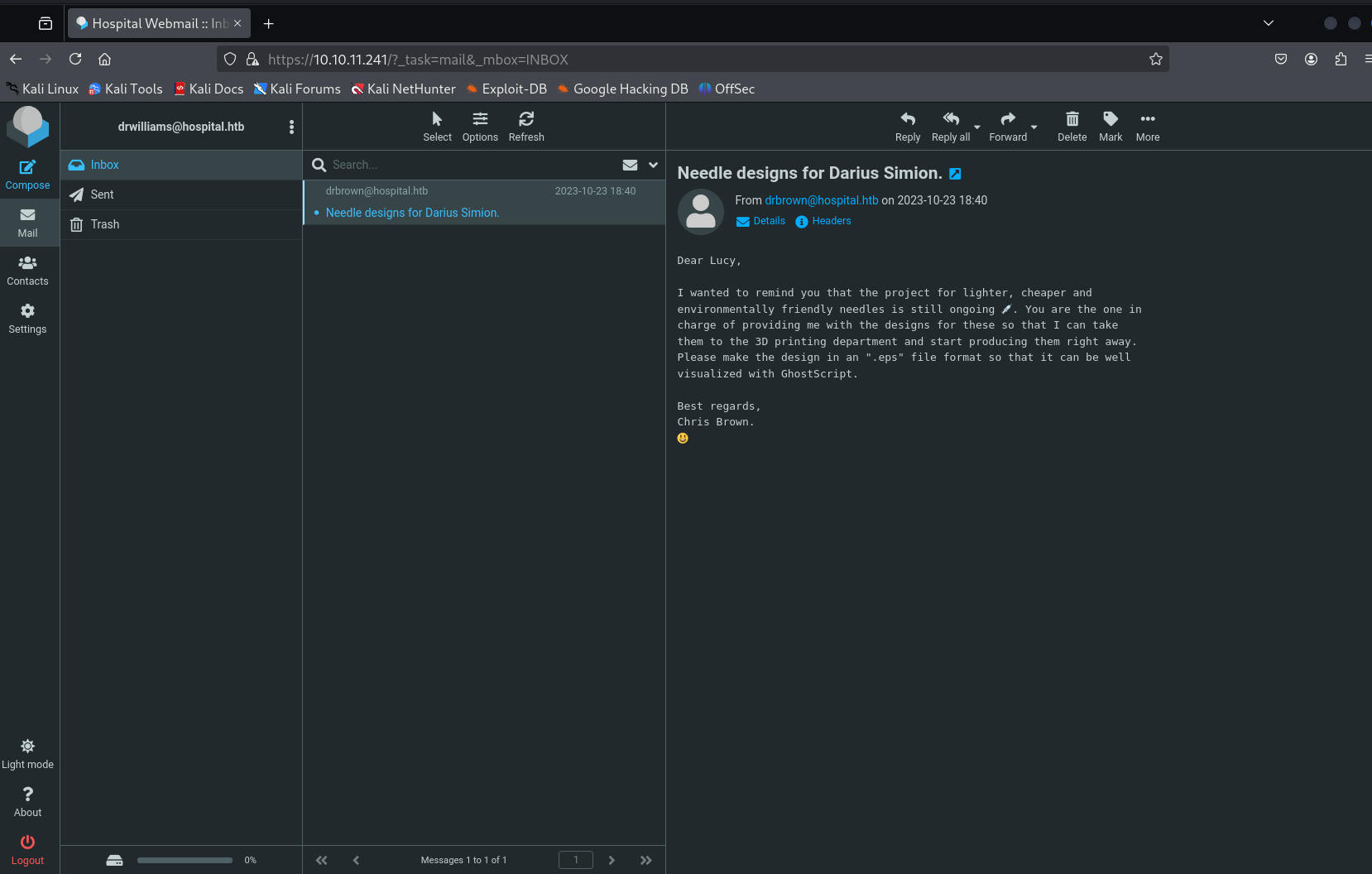The width and height of the screenshot is (1372, 874).
Task: Open the Trash folder
Action: [x=105, y=224]
